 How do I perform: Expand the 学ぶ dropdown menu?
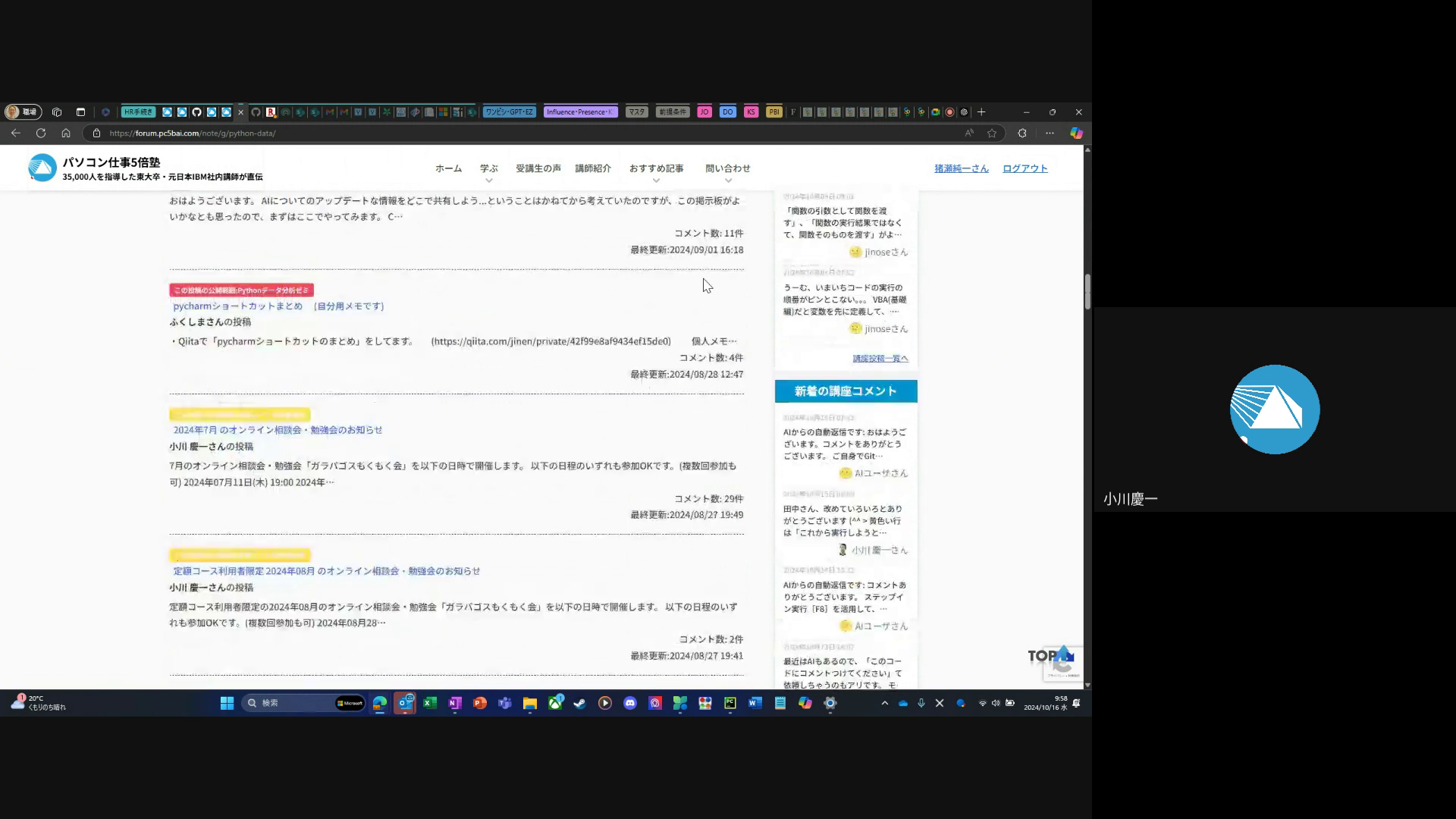pos(488,169)
